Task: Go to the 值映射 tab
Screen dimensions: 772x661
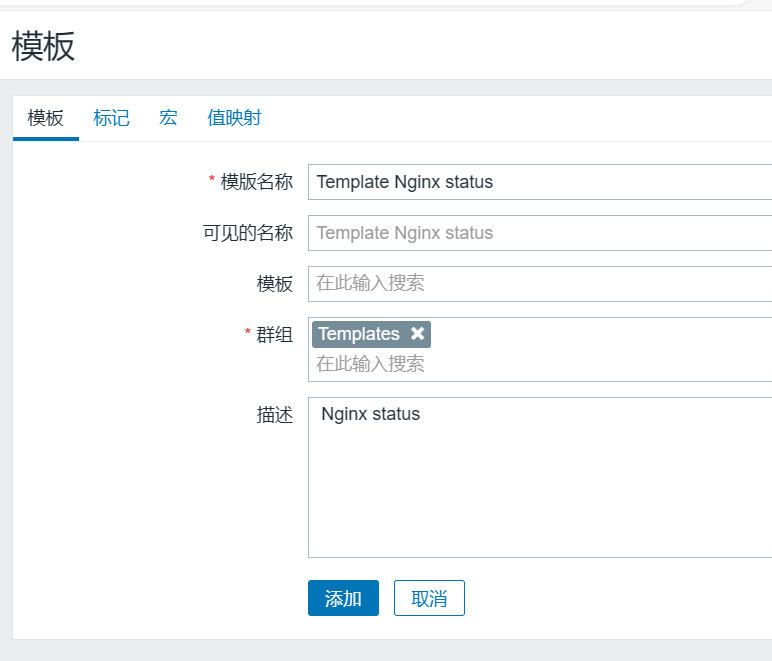Action: (x=234, y=118)
